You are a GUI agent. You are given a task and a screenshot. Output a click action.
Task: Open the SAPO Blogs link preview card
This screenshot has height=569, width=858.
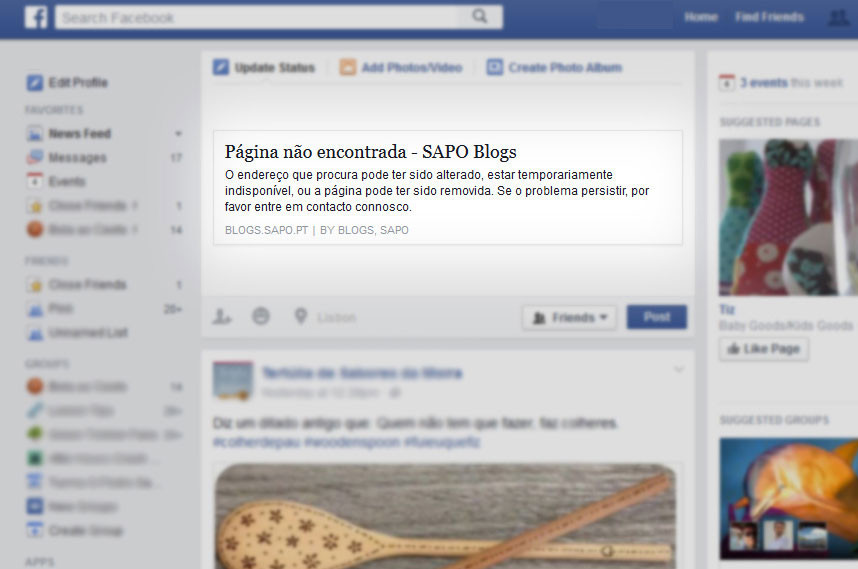pyautogui.click(x=448, y=188)
